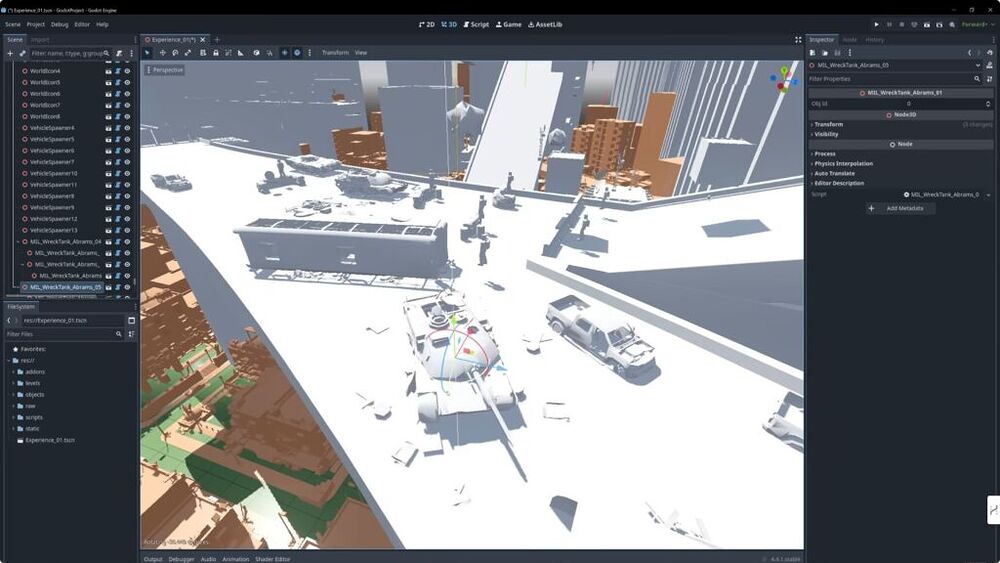Image resolution: width=1000 pixels, height=563 pixels.
Task: Toggle sun preview in viewport toolbar
Action: (x=284, y=53)
